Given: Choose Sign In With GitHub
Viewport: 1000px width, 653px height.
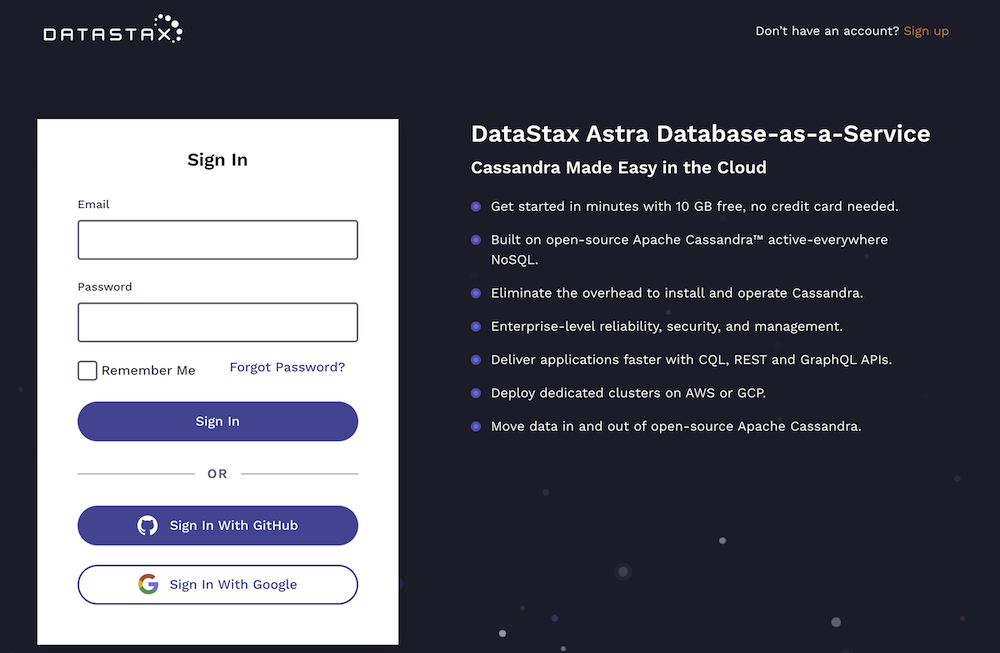Looking at the screenshot, I should (217, 525).
